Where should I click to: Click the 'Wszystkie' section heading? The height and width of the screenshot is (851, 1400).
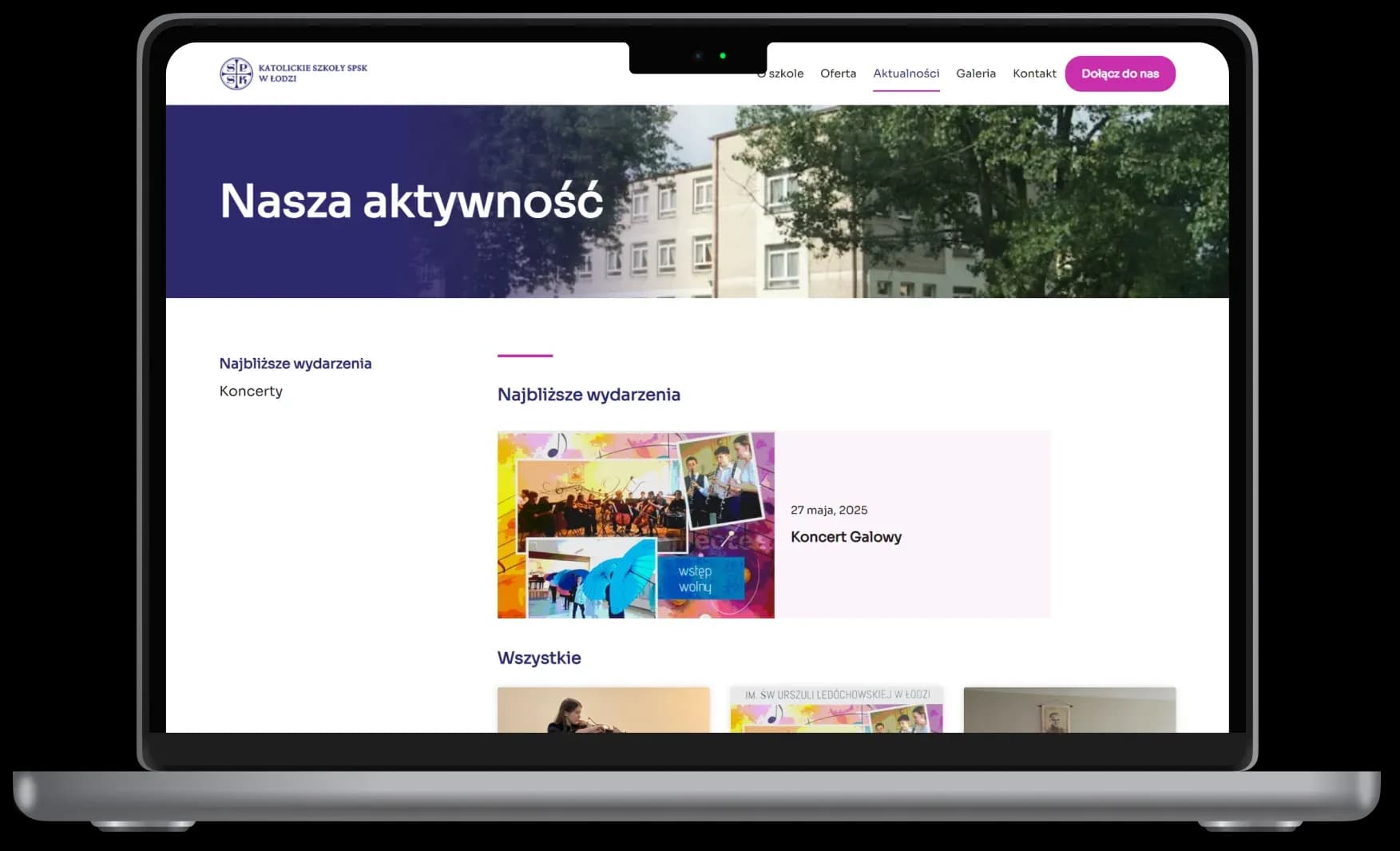(539, 658)
